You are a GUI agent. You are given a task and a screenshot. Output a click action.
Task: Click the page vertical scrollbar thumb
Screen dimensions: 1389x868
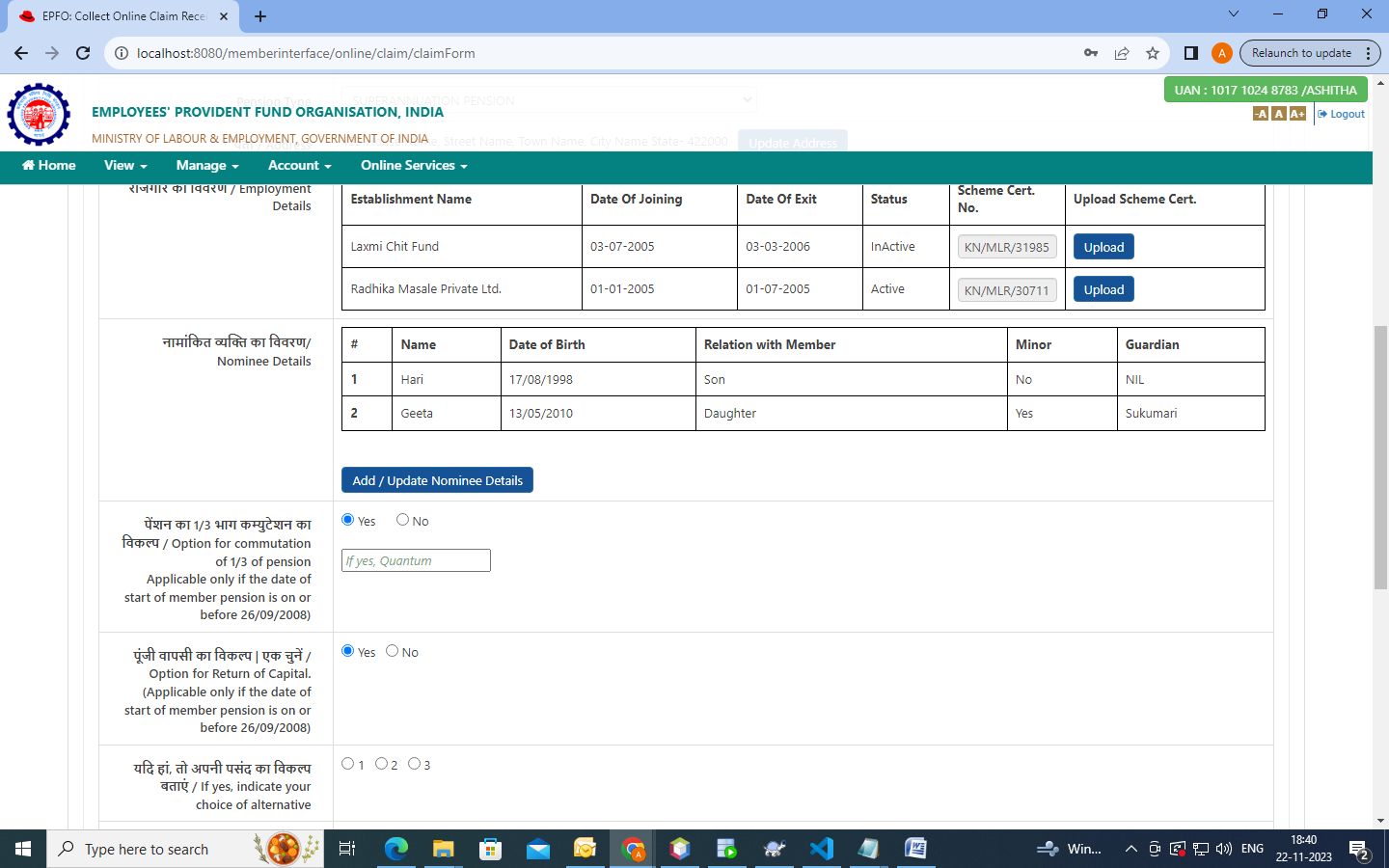(x=1380, y=457)
